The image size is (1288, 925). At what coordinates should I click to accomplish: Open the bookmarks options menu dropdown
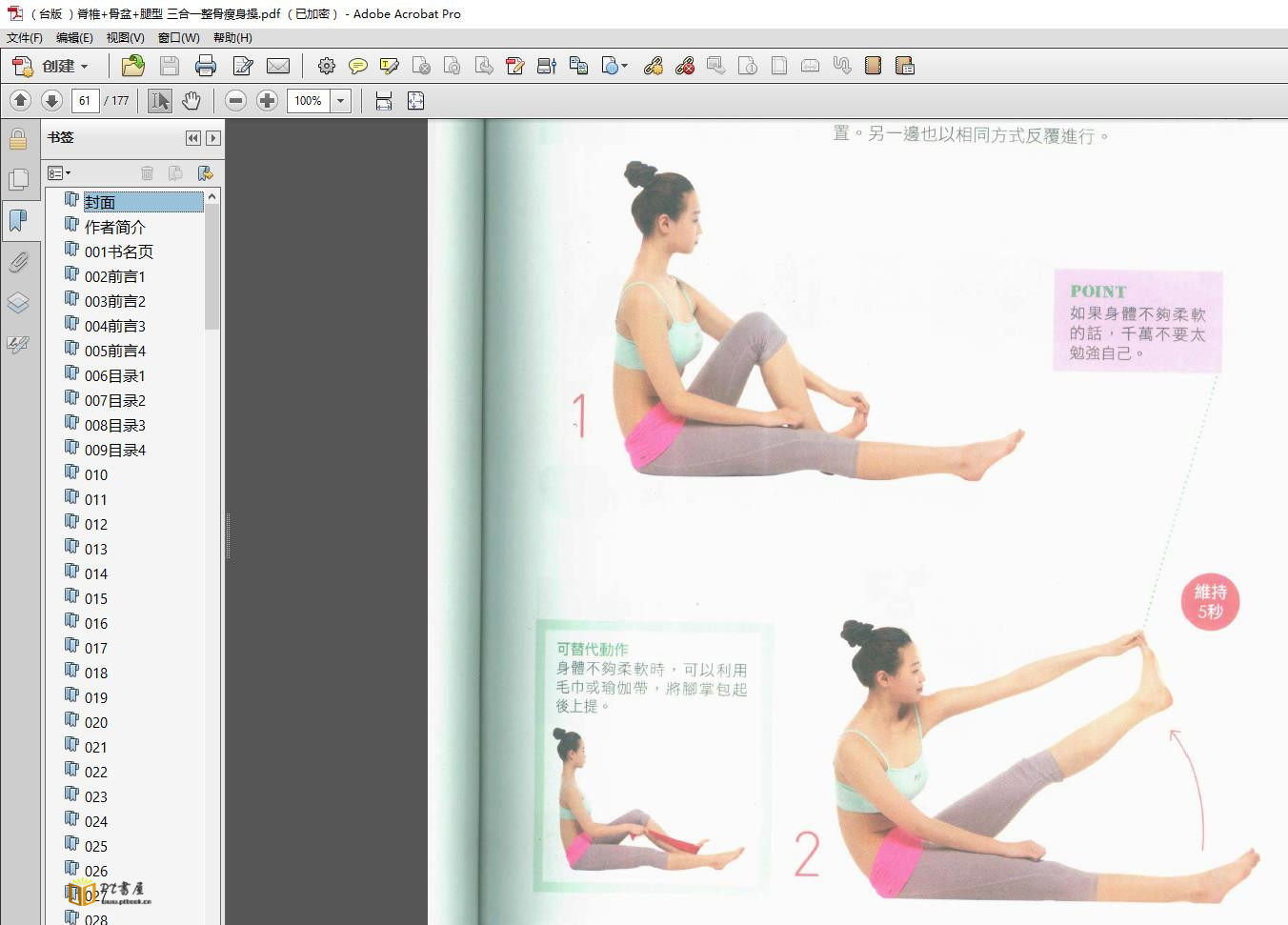click(x=59, y=172)
